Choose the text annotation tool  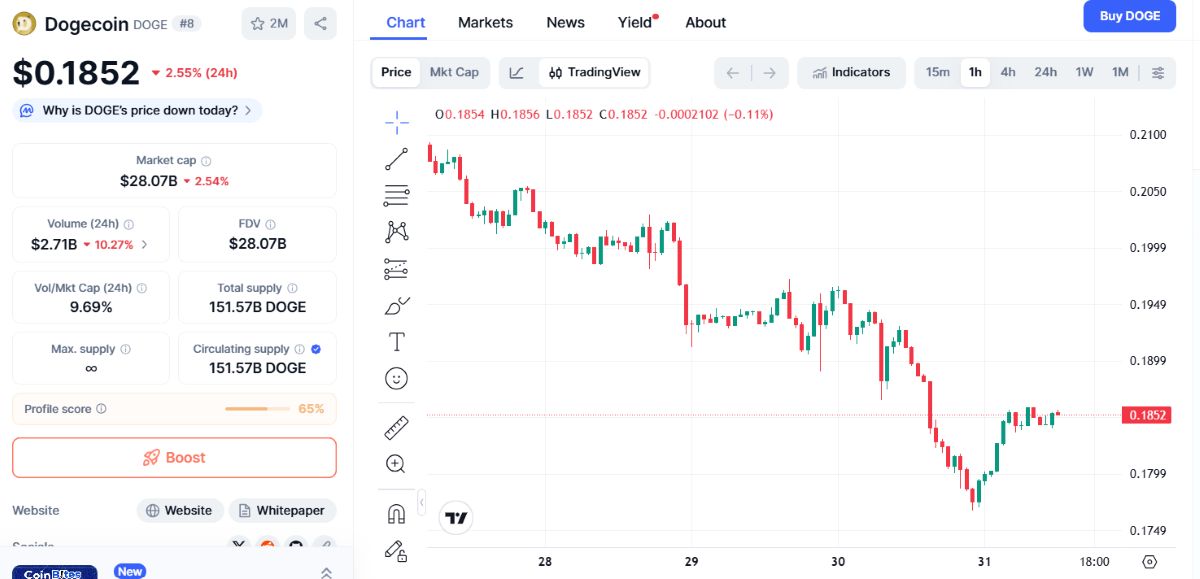coord(397,342)
